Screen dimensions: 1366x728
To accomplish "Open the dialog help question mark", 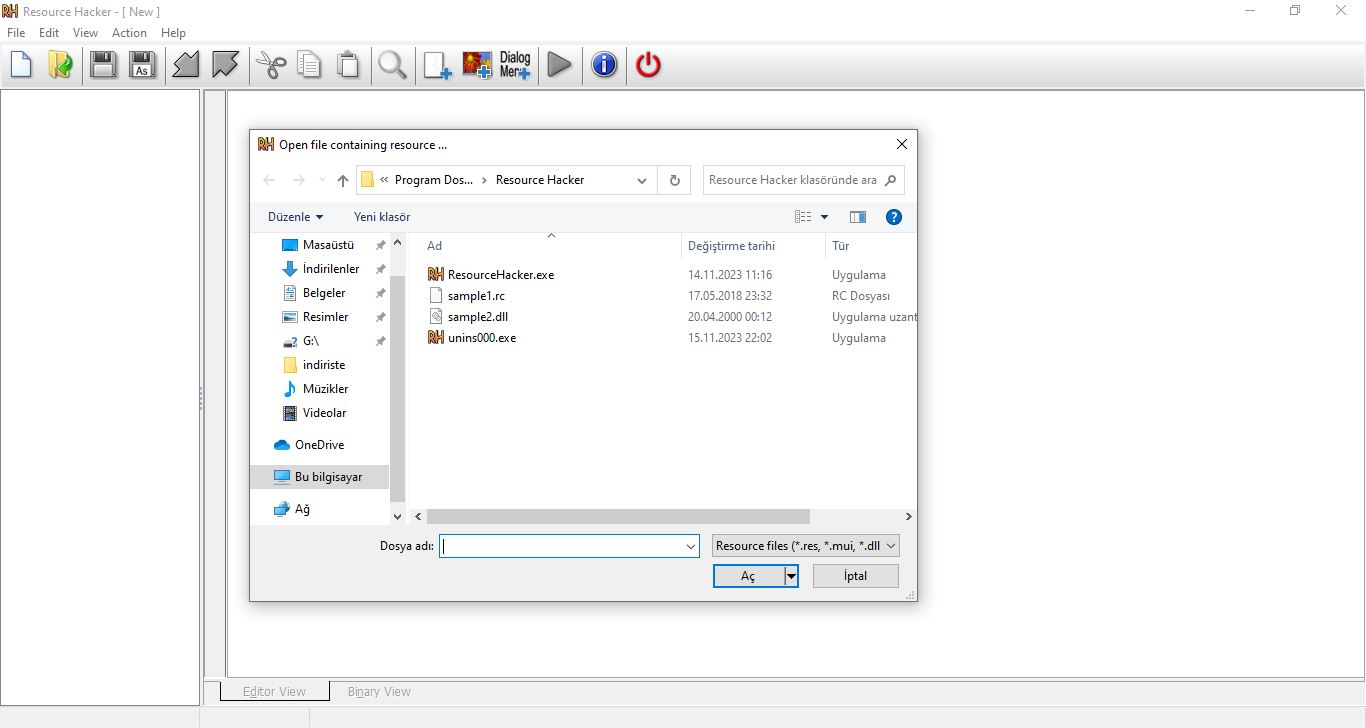I will 894,217.
